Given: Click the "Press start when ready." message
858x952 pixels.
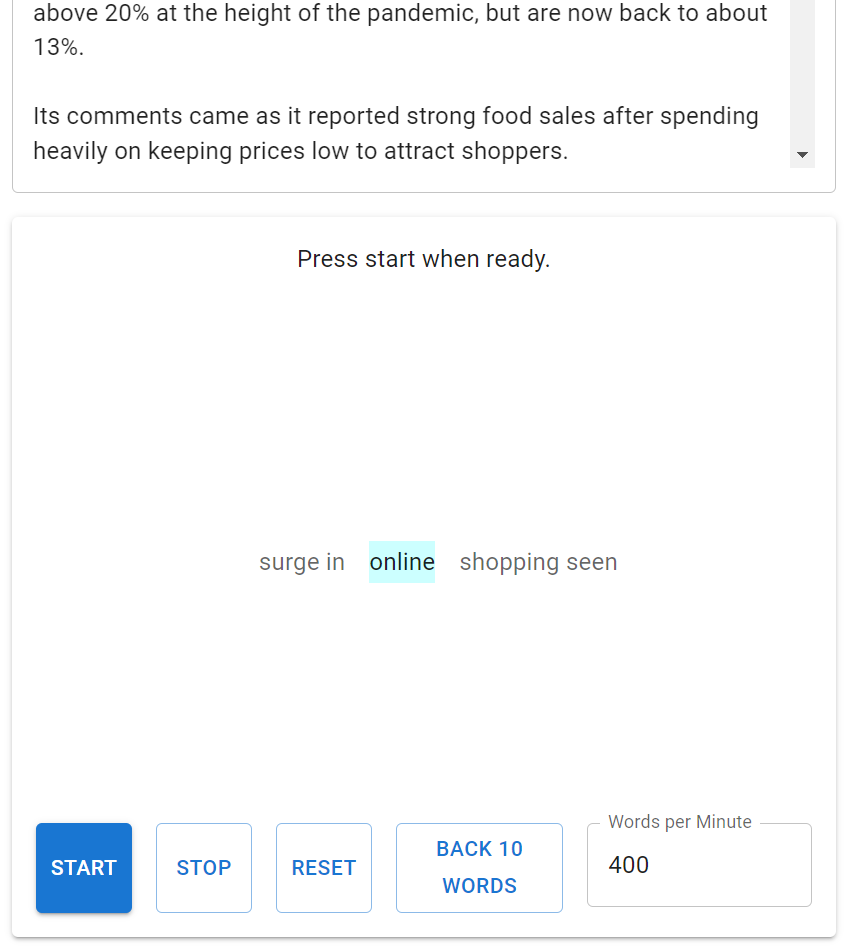Looking at the screenshot, I should pos(424,259).
